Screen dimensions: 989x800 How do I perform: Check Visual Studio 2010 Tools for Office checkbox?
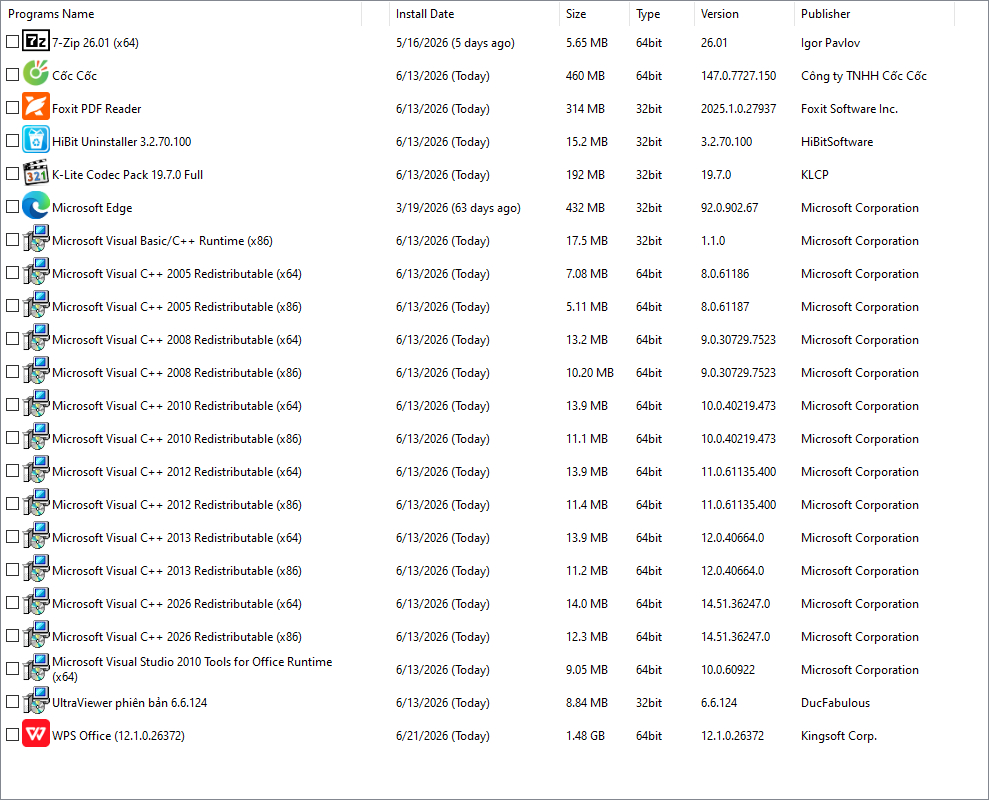click(13, 669)
